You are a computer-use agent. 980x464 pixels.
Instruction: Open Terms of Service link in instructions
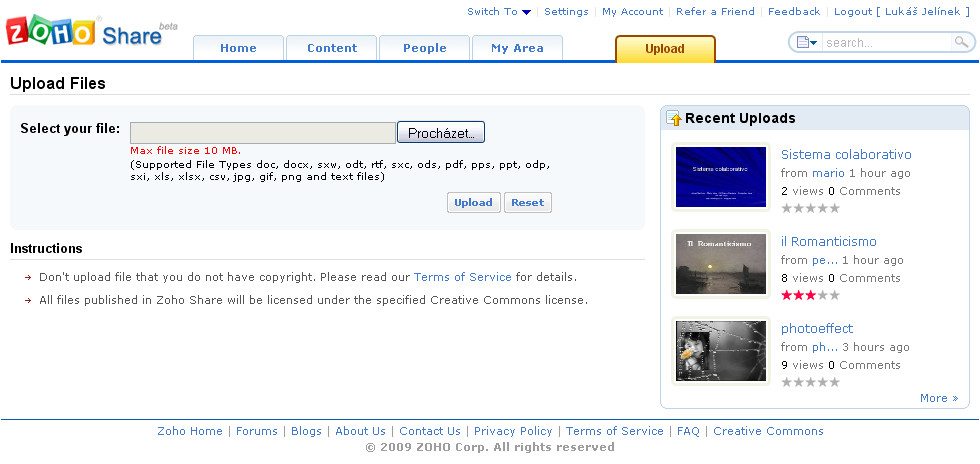[462, 277]
